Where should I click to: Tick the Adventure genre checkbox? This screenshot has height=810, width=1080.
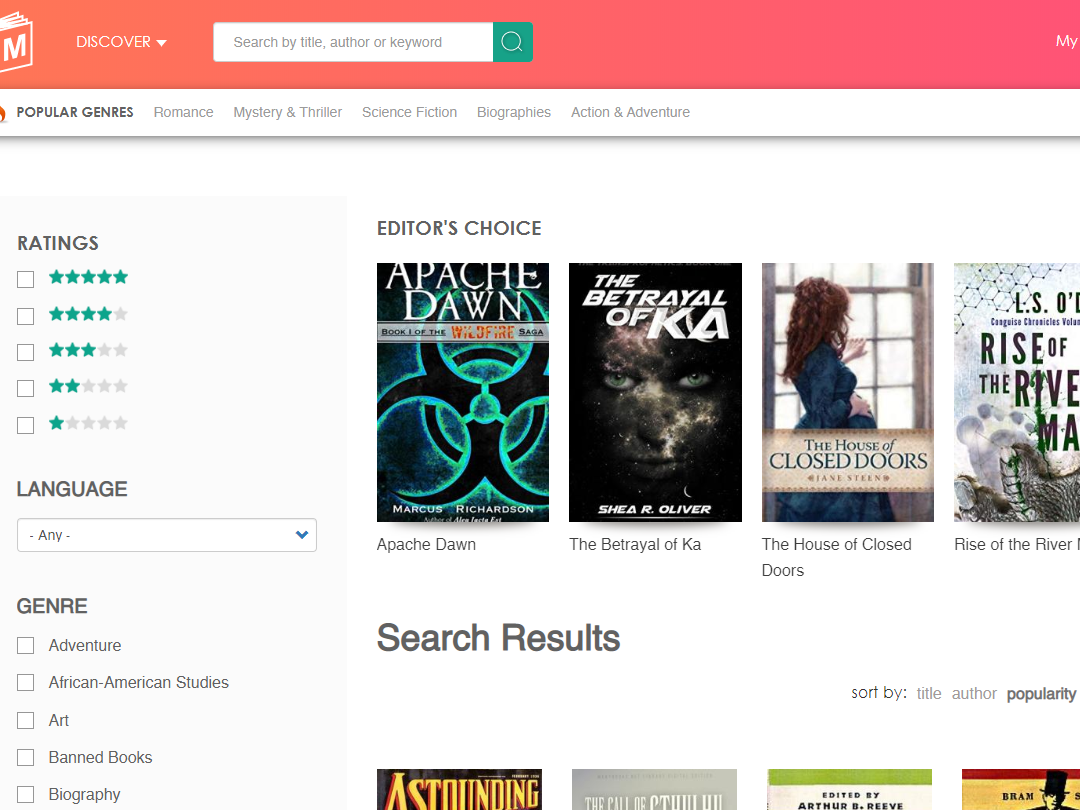tap(26, 647)
